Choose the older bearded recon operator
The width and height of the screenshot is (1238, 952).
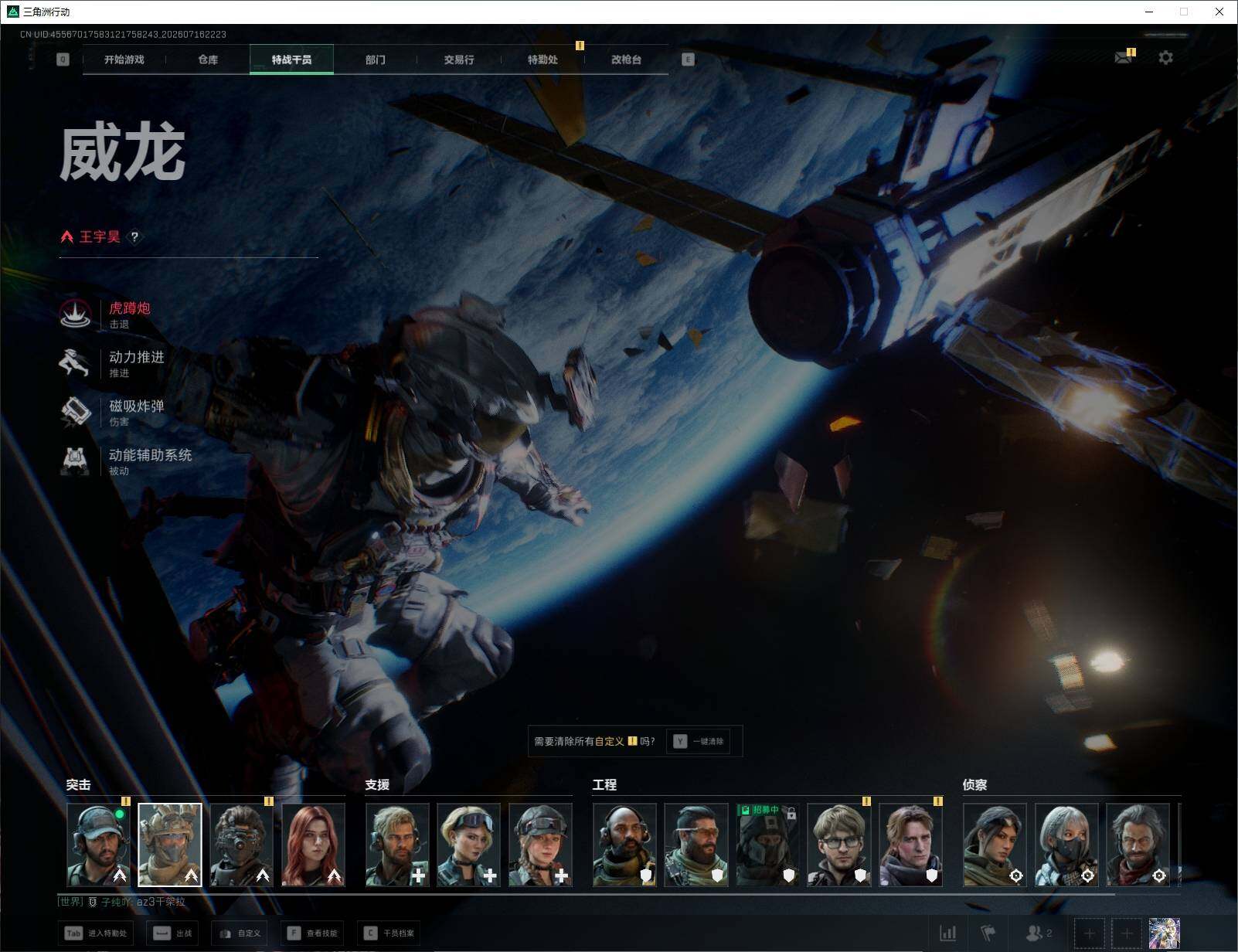coord(1138,845)
